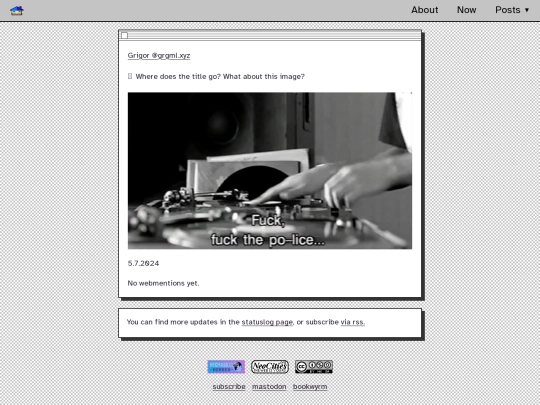Click the NeoCities badge
Viewport: 540px width, 405px height.
tap(270, 367)
